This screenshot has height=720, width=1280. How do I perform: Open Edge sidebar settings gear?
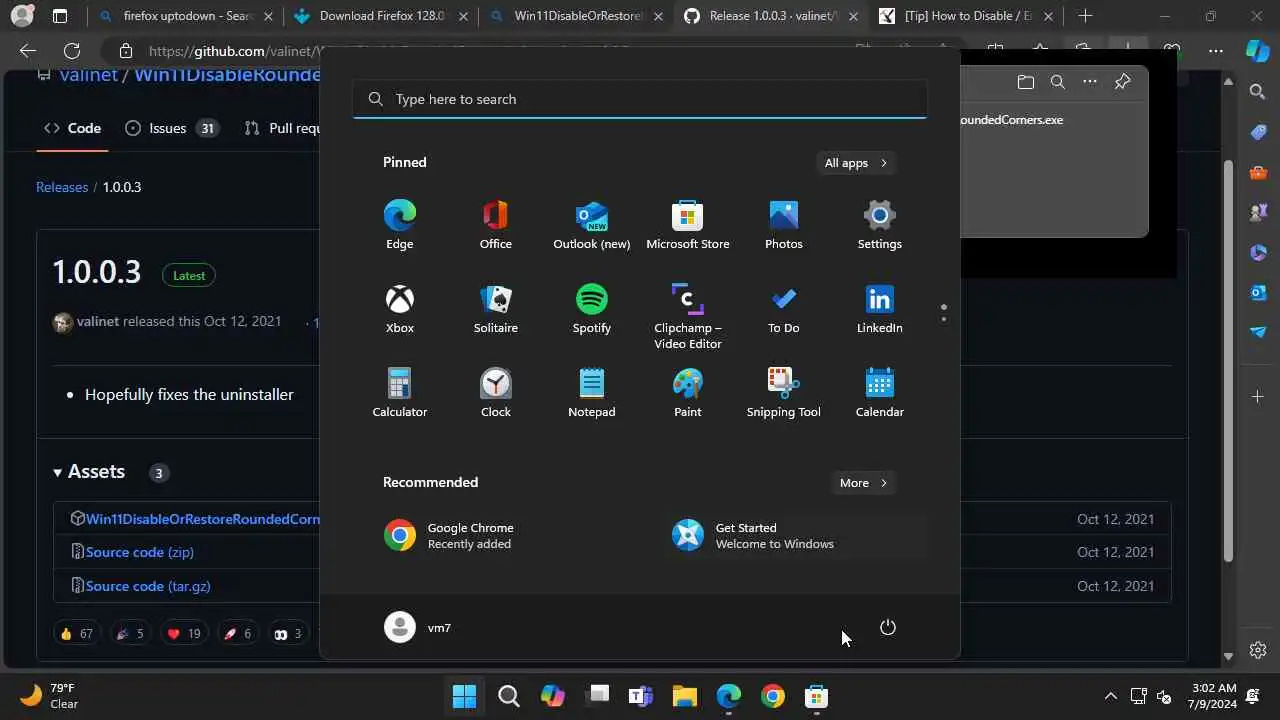1258,650
